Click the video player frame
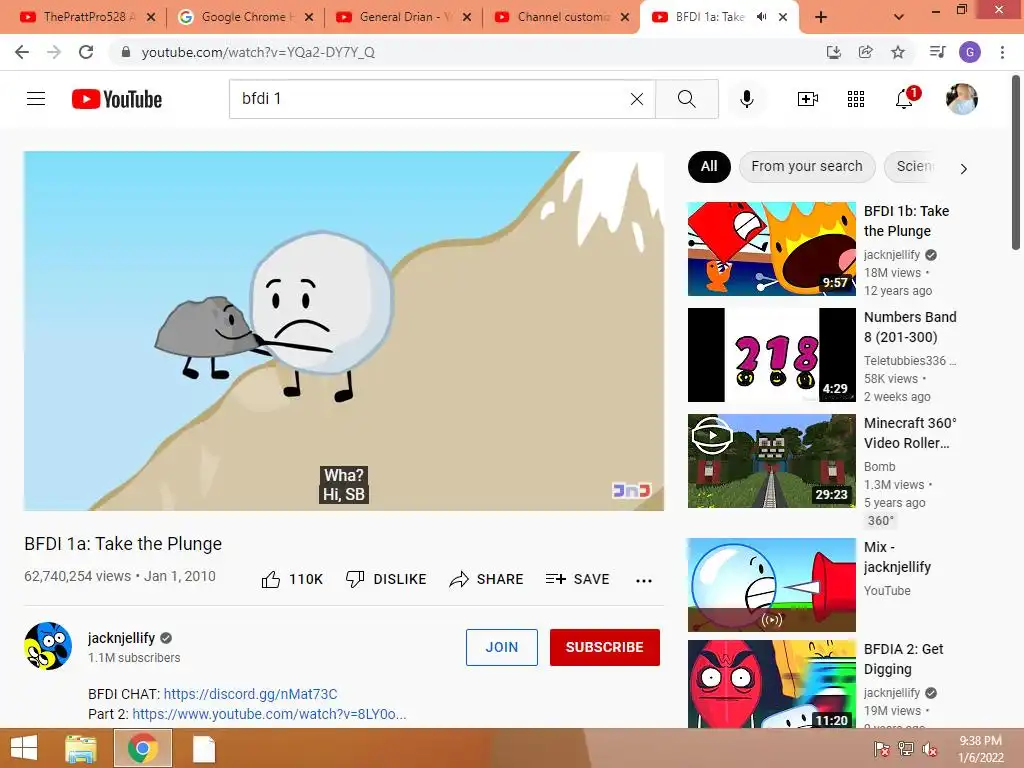 pos(344,330)
